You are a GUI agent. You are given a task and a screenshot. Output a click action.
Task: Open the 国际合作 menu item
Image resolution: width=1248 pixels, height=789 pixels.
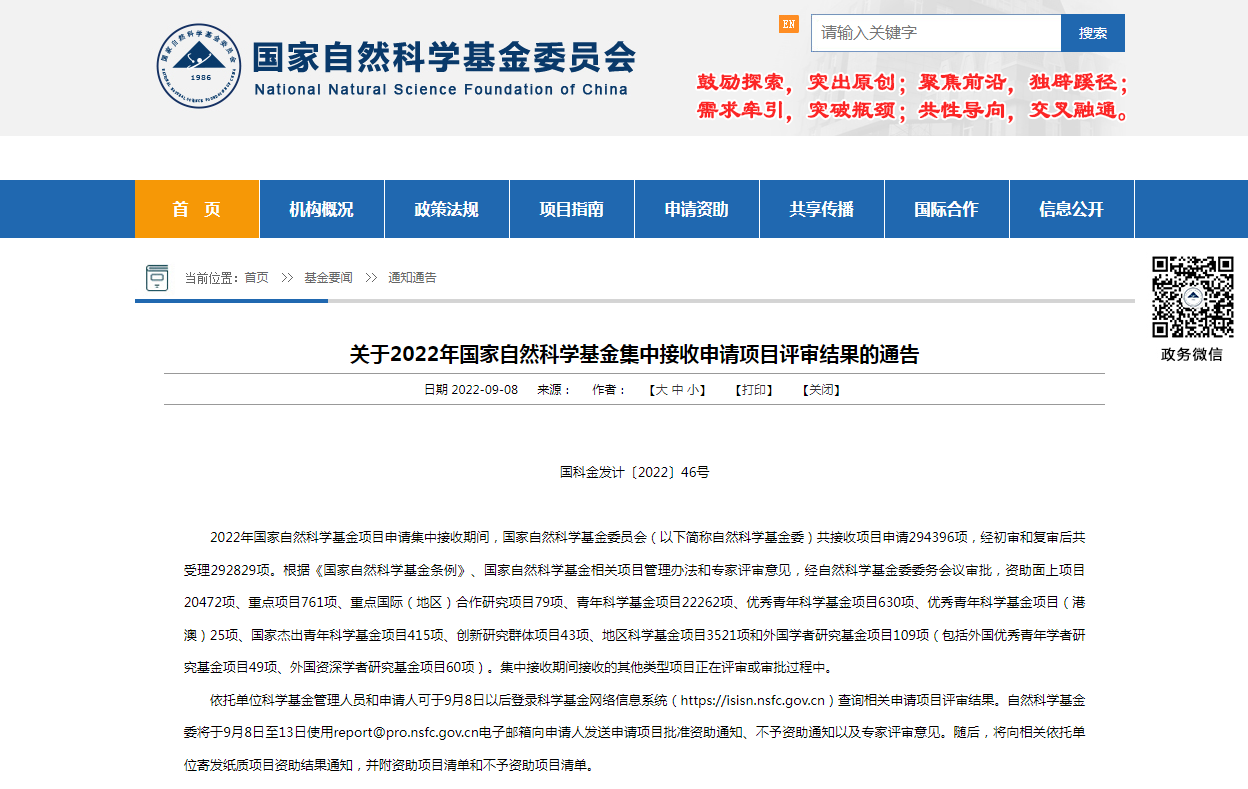point(947,209)
